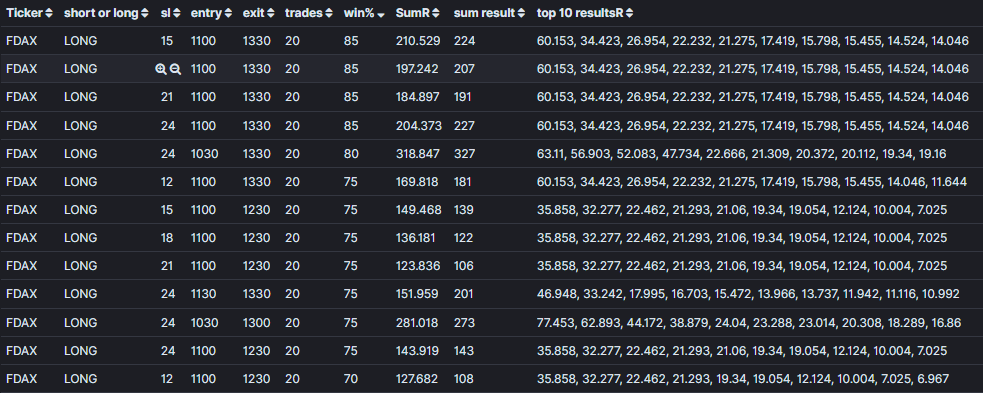This screenshot has height=393, width=983.
Task: Select SumR value 184.897
Action: [418, 97]
